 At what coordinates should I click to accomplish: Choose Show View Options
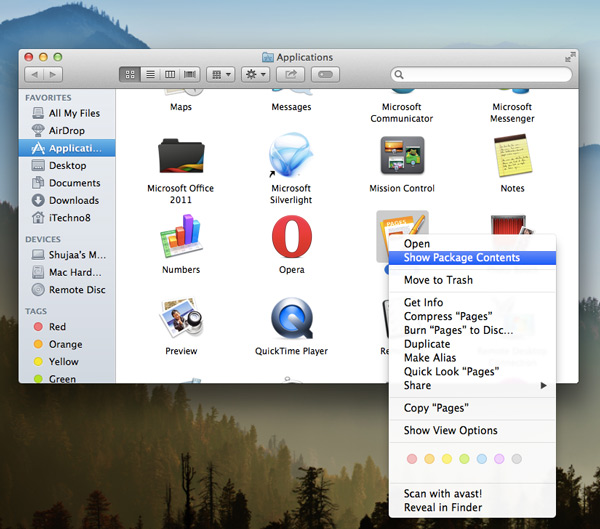(x=472, y=431)
